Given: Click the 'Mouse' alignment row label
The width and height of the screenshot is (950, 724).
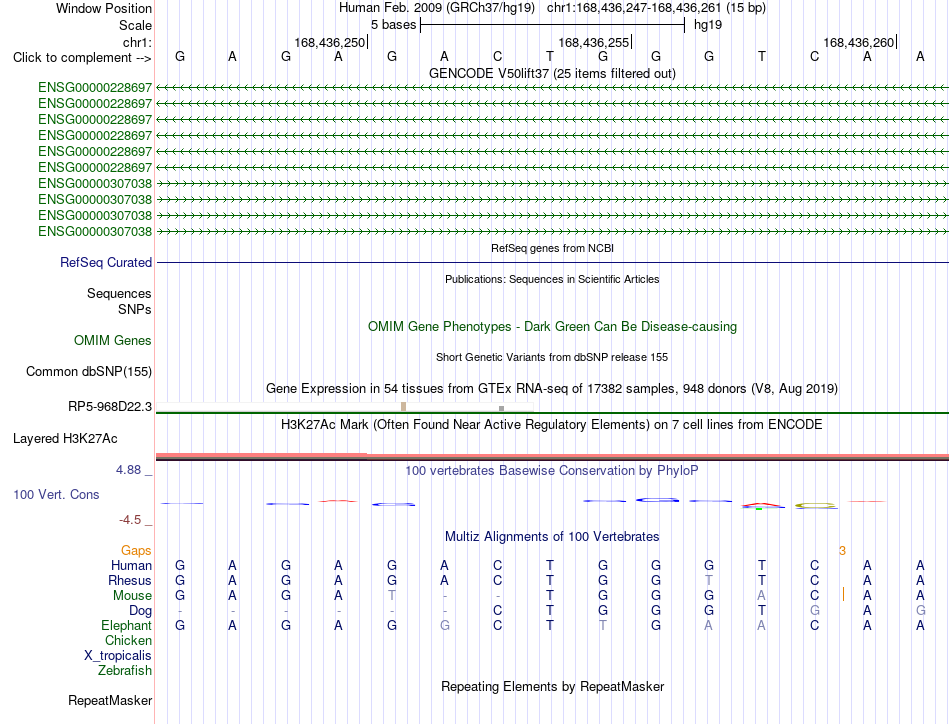Looking at the screenshot, I should point(132,596).
